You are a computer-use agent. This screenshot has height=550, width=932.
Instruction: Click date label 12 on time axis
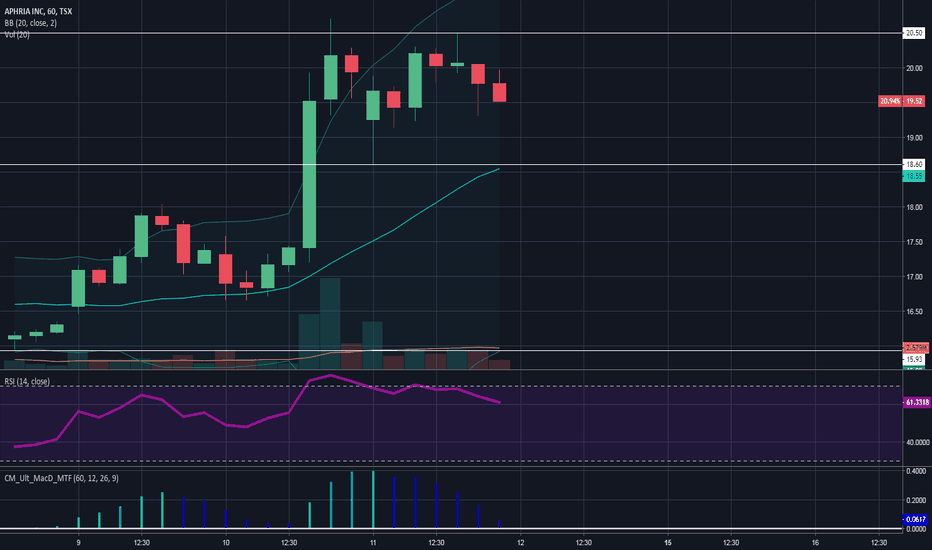pyautogui.click(x=521, y=542)
